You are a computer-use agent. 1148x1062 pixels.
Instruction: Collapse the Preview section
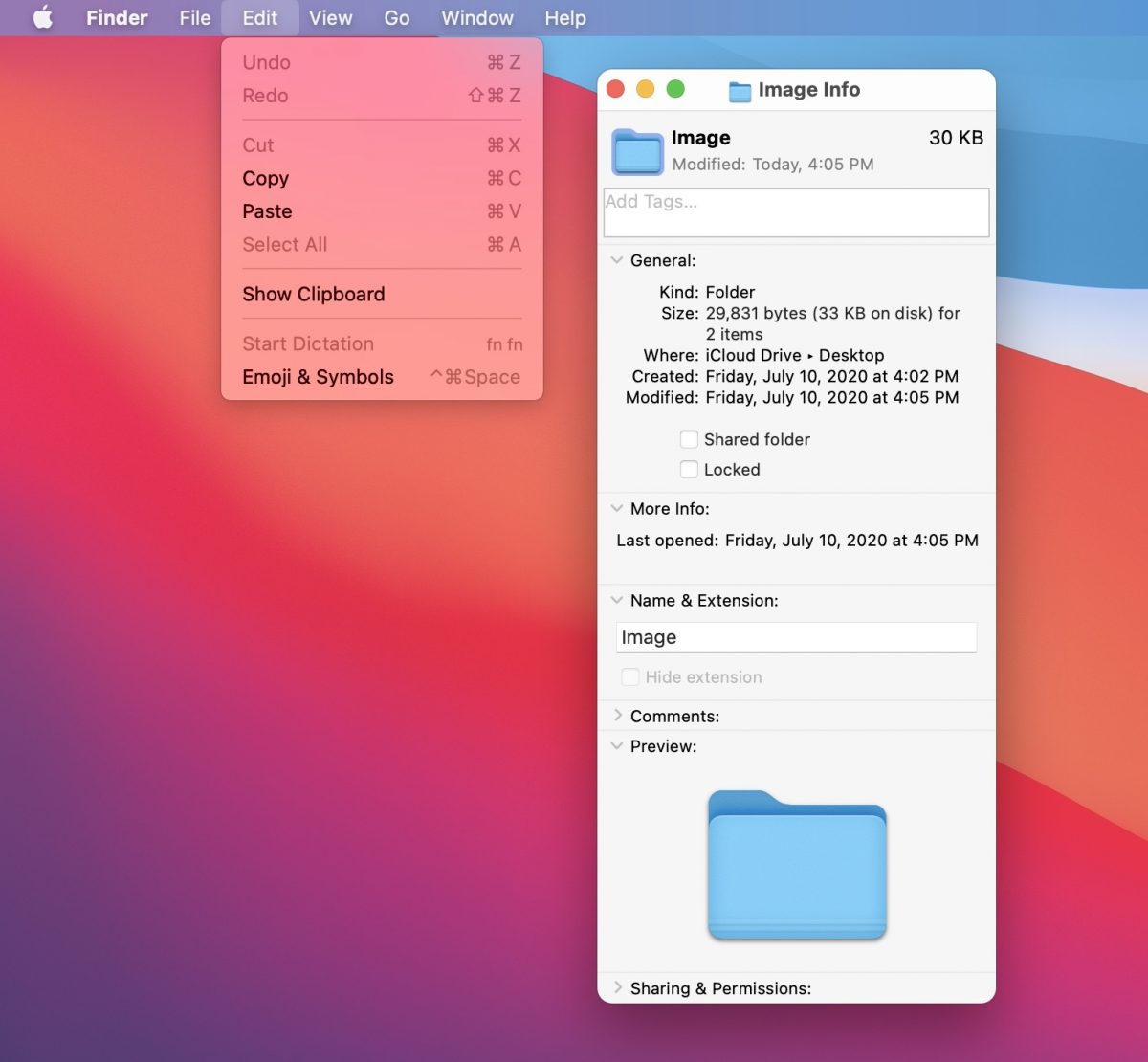coord(617,746)
